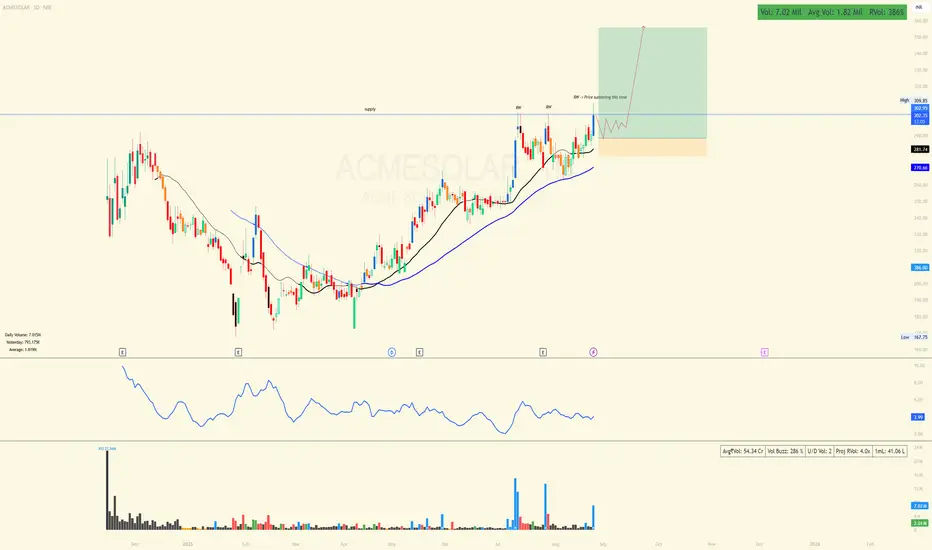Click the AvgRVol: 54.34 Cr cell
Image resolution: width=932 pixels, height=550 pixels.
(742, 451)
